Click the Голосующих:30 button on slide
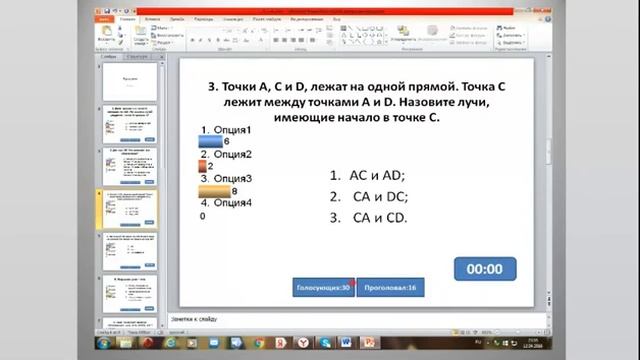Screen dimensions: 640x360 [x=323, y=287]
